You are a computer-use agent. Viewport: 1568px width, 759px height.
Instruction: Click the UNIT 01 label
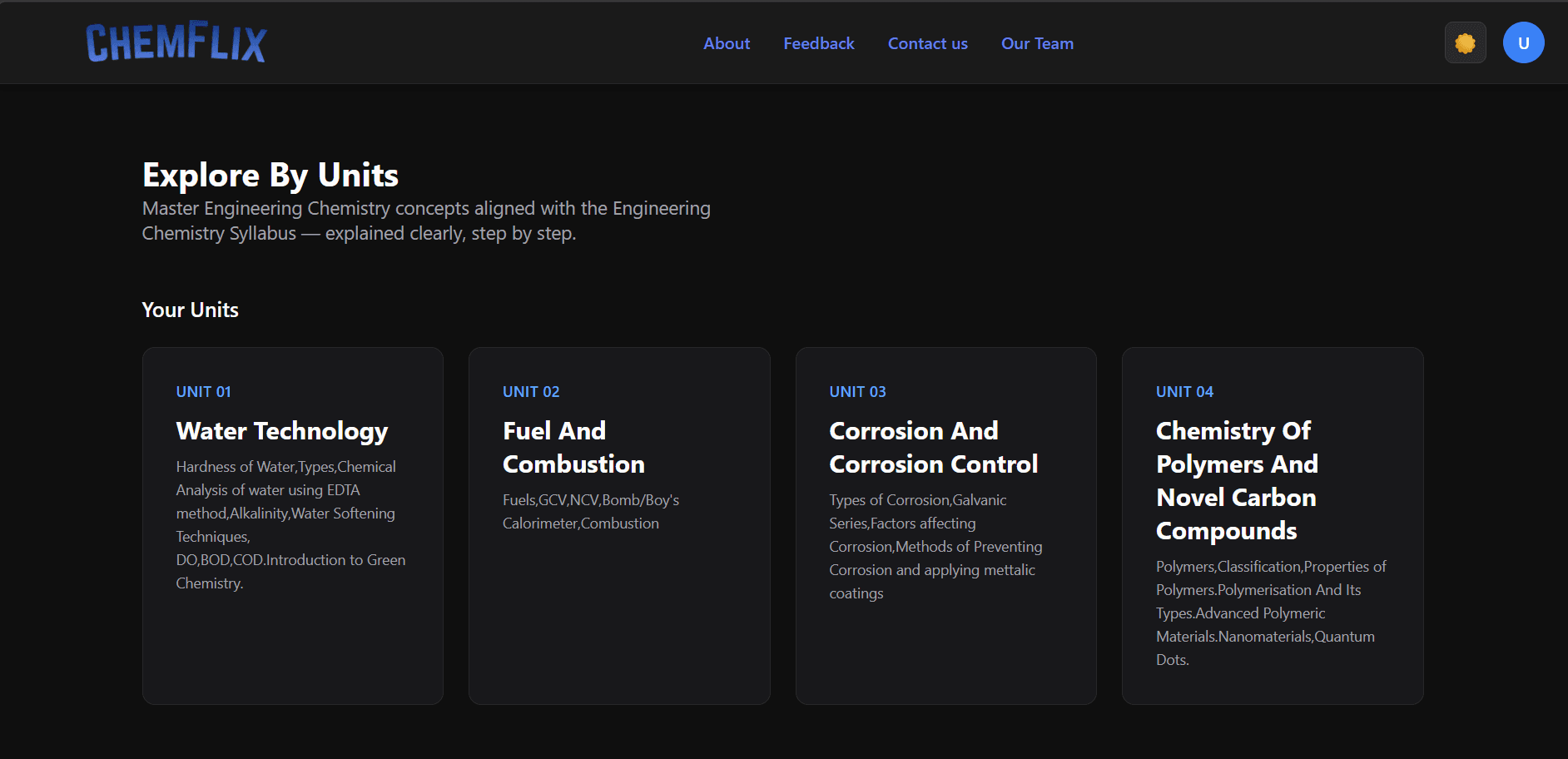coord(203,392)
